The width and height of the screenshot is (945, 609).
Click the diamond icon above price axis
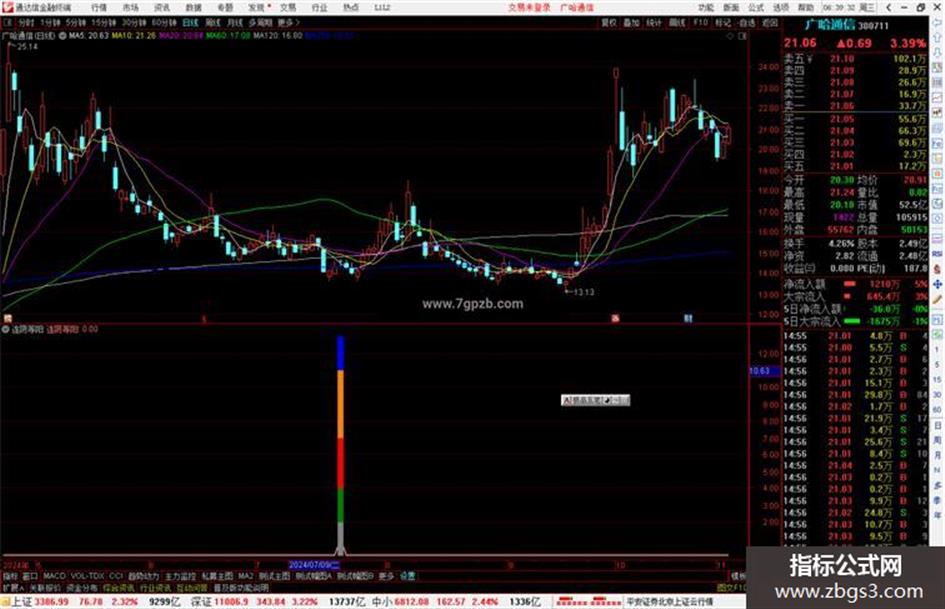pyautogui.click(x=730, y=36)
